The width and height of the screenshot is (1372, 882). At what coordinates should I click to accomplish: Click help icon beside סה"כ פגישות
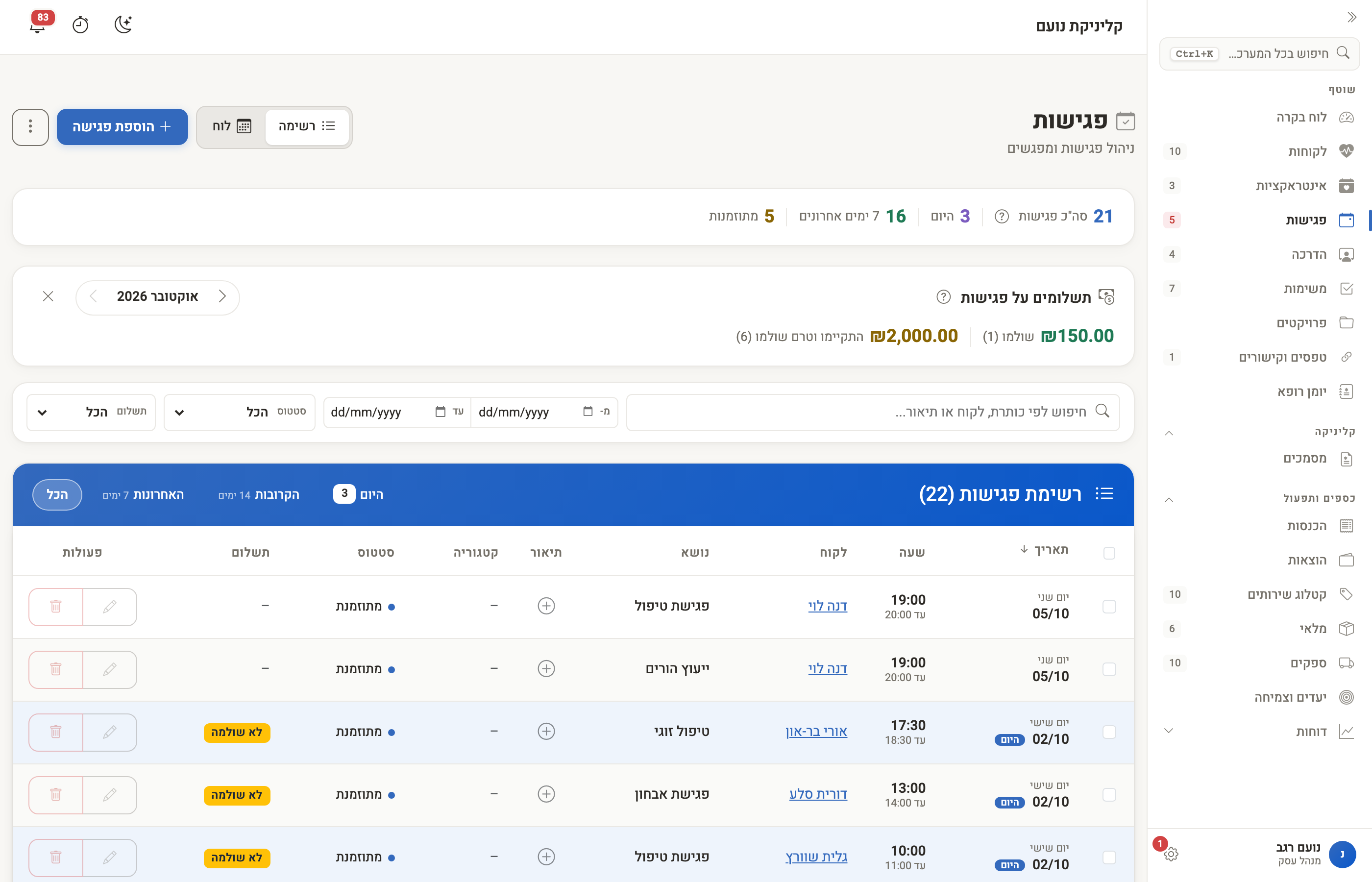click(1001, 217)
